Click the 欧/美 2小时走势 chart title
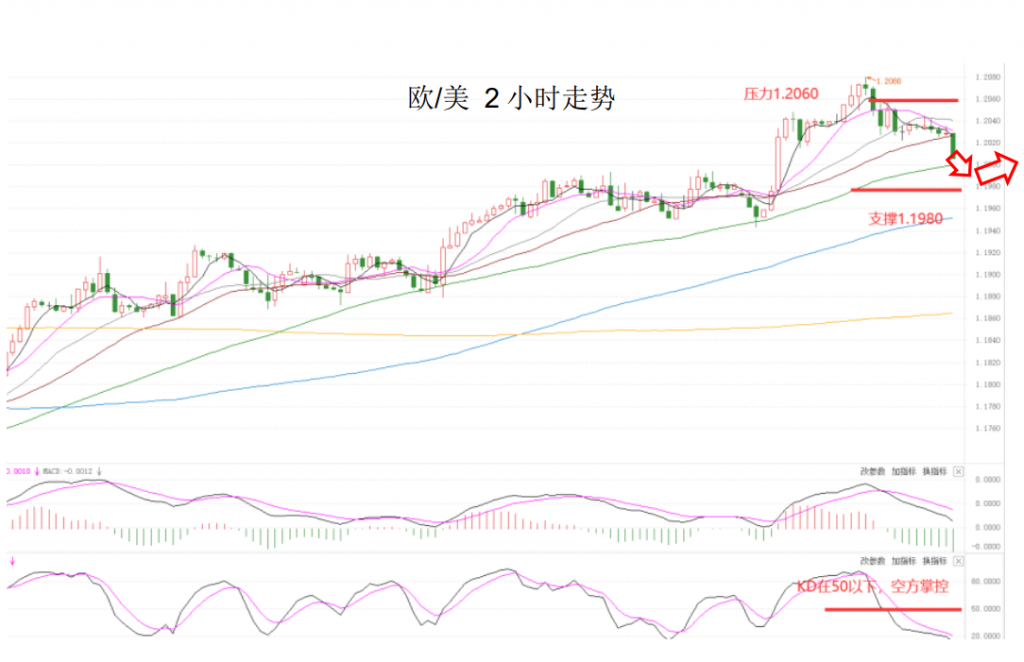 coord(511,99)
